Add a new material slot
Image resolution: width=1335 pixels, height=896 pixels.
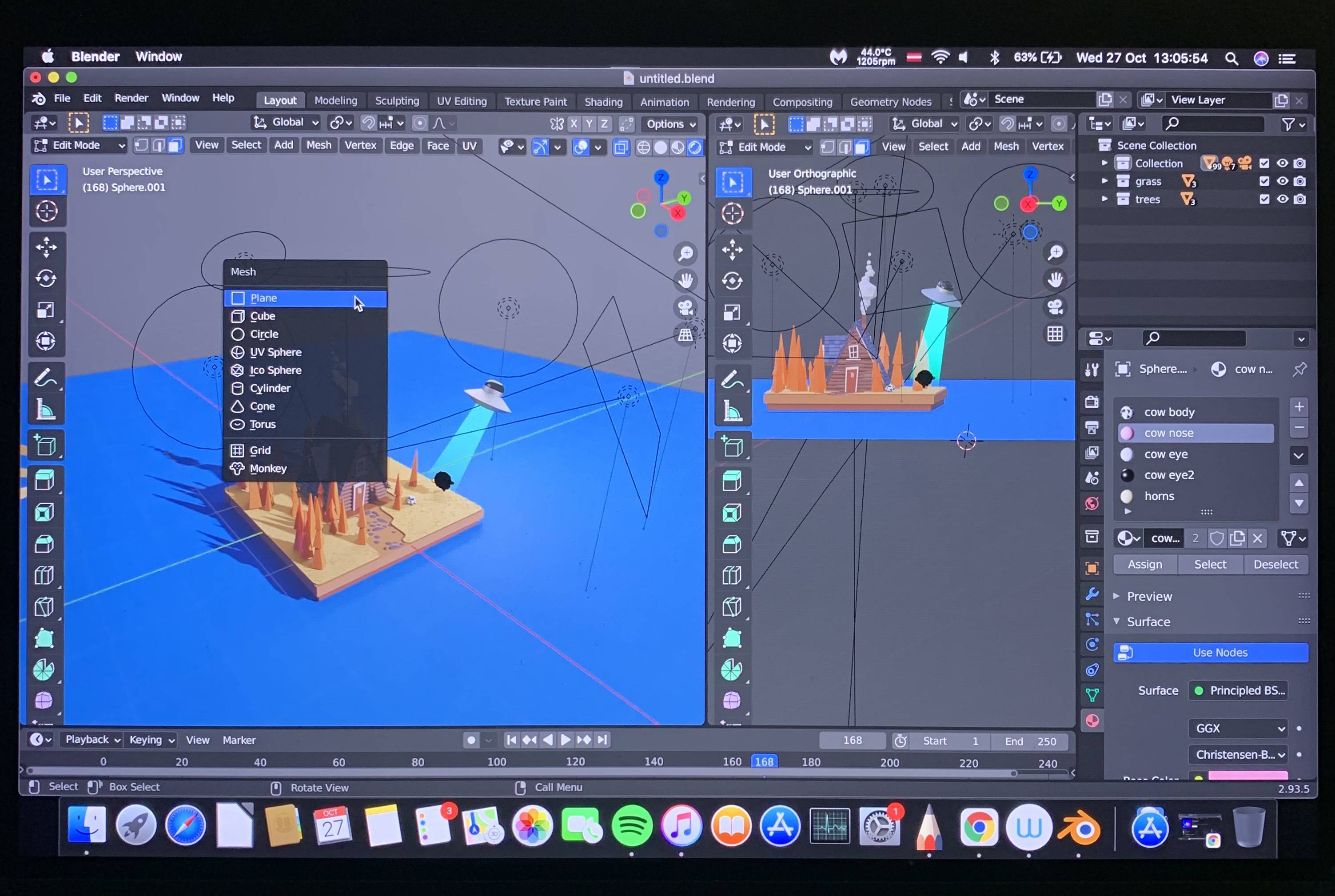1299,407
